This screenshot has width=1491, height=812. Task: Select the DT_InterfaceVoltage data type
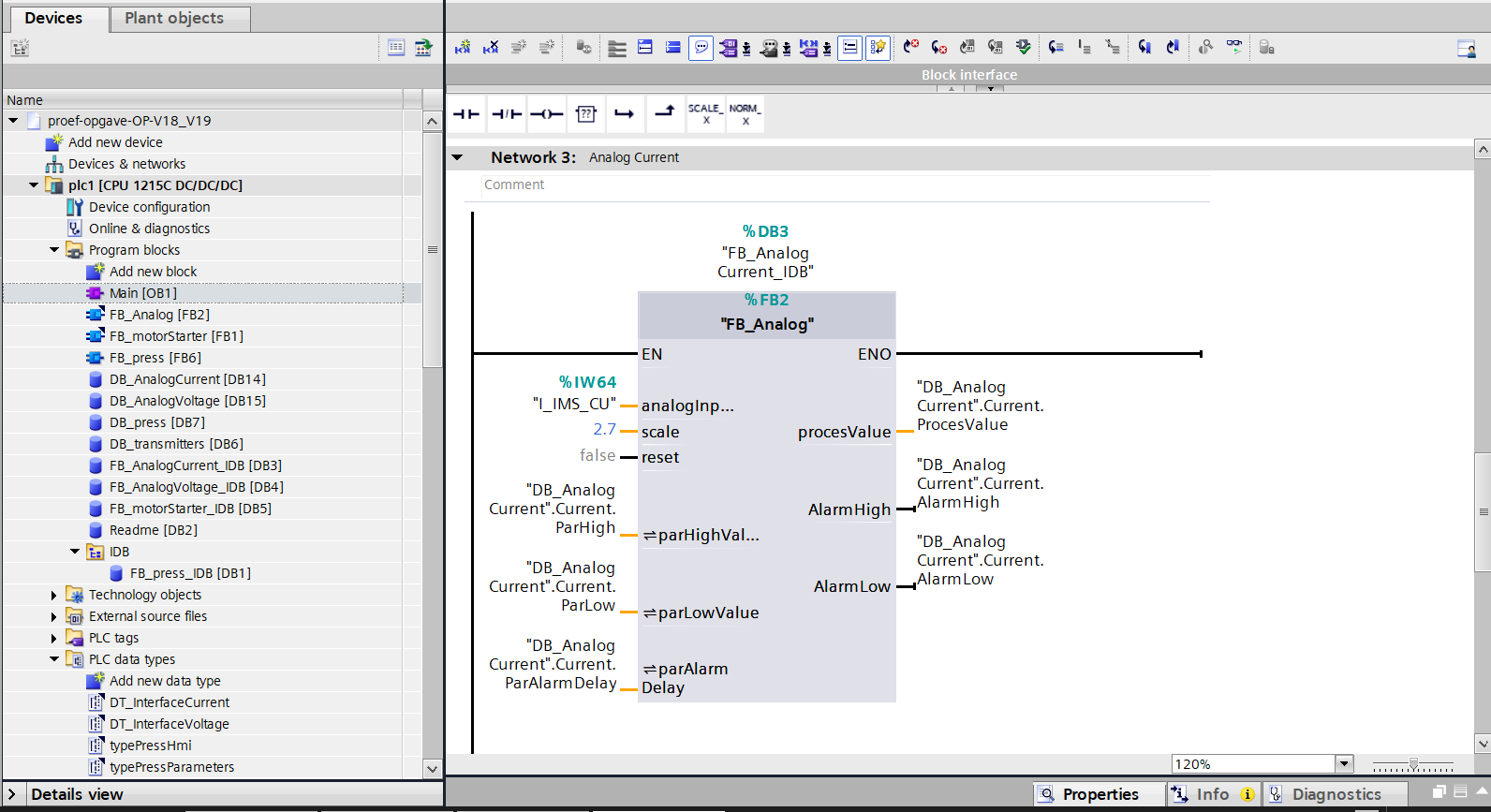(x=169, y=724)
